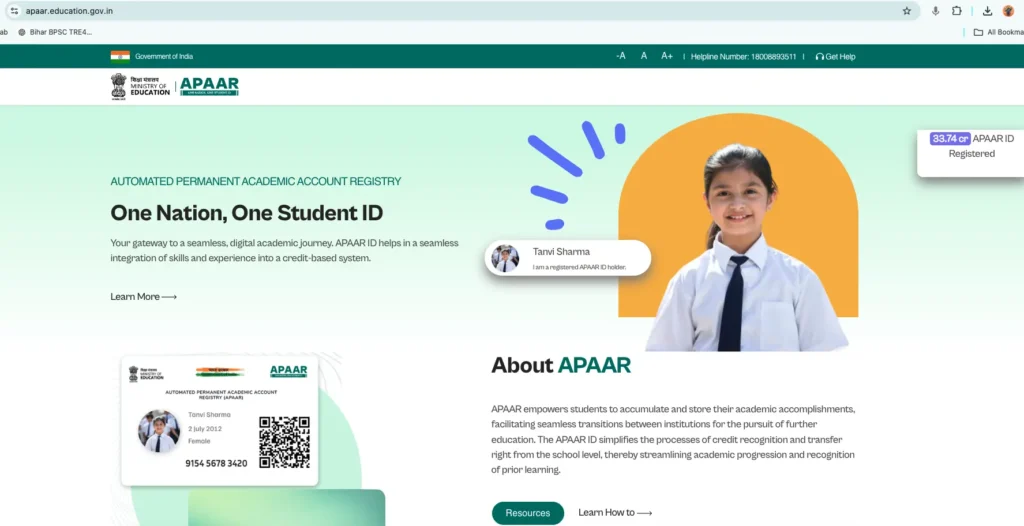The image size is (1024, 526).
Task: Click date 2 July 2012 on card
Action: pyautogui.click(x=205, y=429)
